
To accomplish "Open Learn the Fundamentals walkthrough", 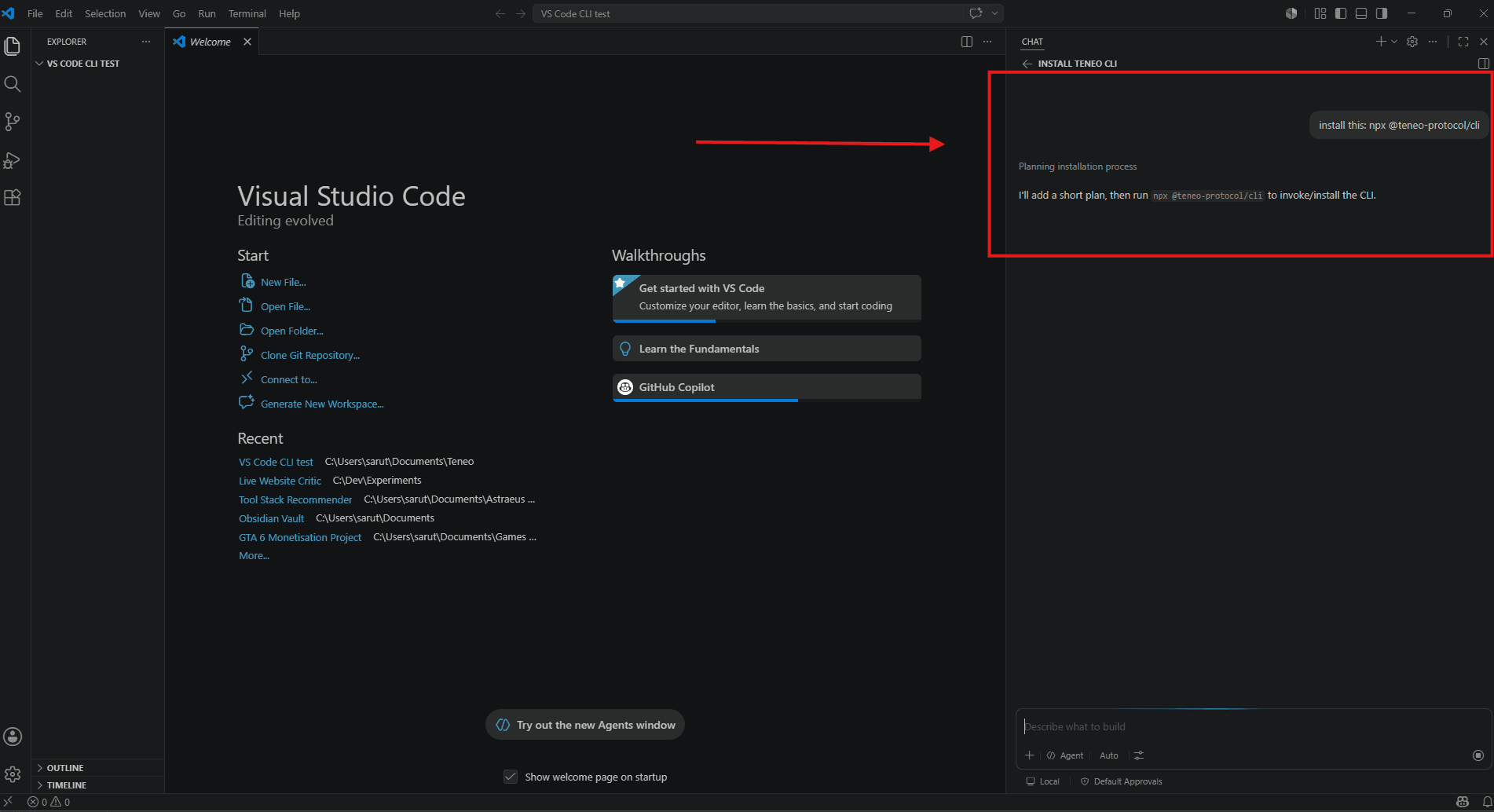I will tap(767, 349).
